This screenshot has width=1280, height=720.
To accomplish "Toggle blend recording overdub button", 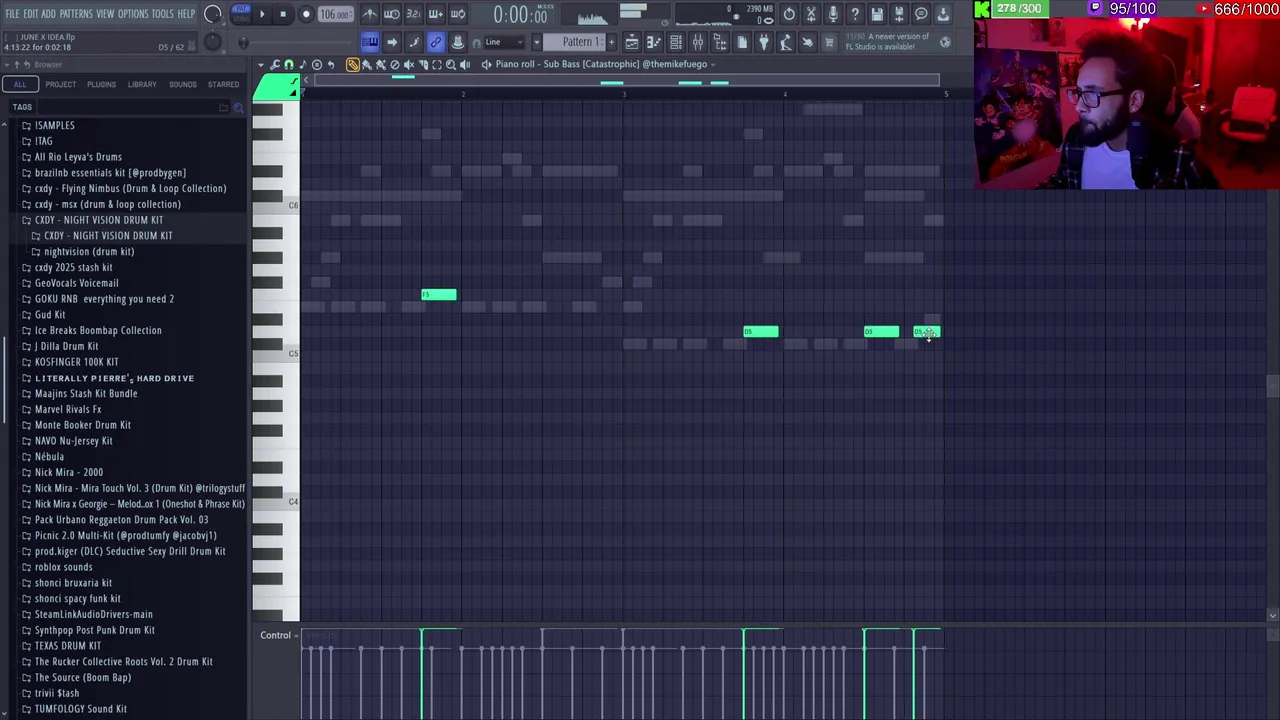I will click(x=436, y=14).
